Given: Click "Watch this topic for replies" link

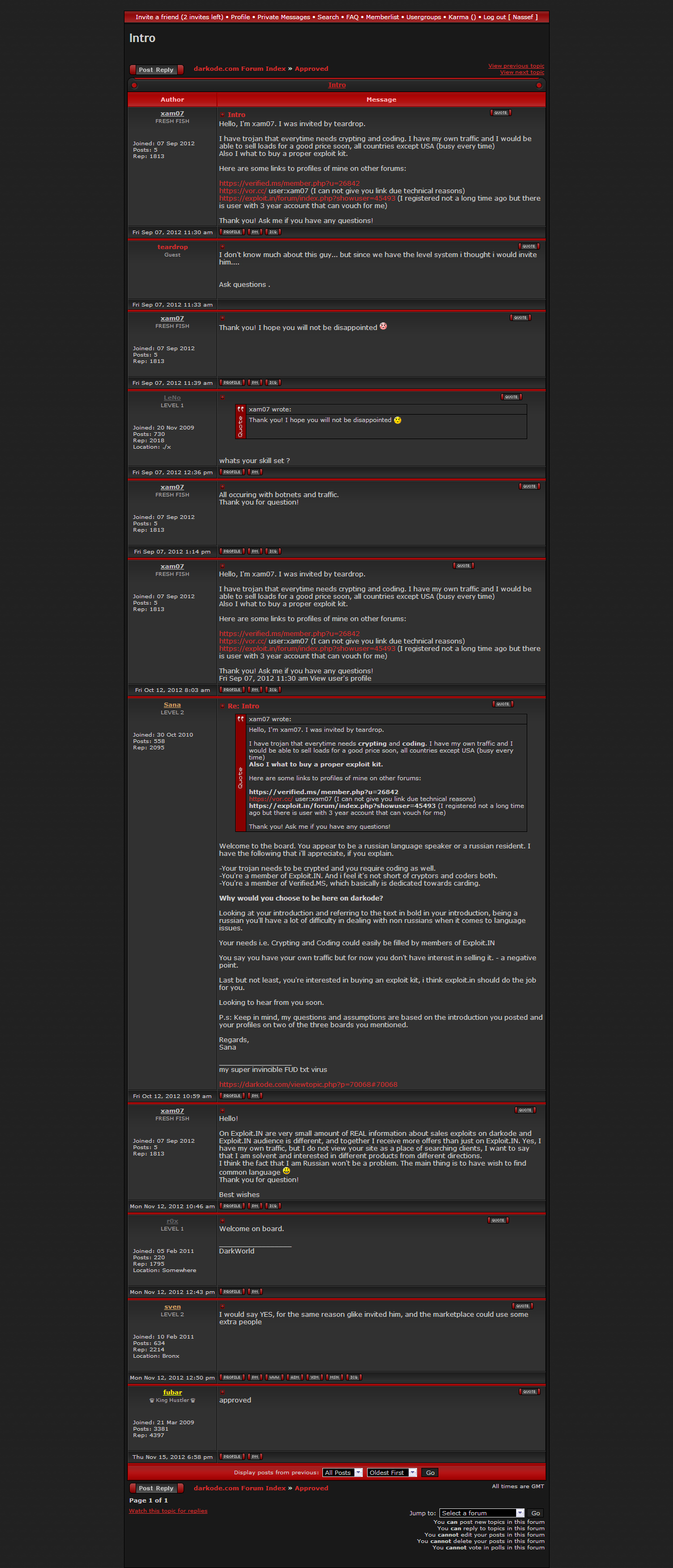Looking at the screenshot, I should [168, 1510].
